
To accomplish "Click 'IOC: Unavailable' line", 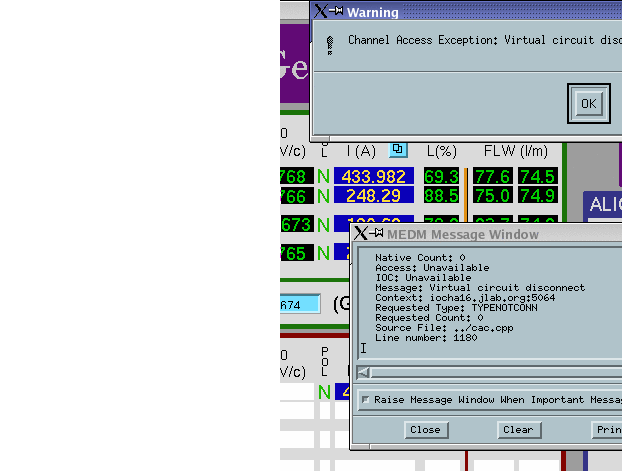I will click(x=423, y=277).
